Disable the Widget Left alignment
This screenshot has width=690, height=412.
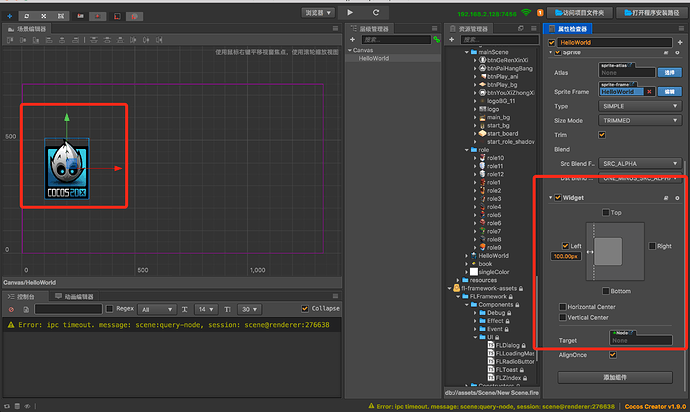coord(565,246)
